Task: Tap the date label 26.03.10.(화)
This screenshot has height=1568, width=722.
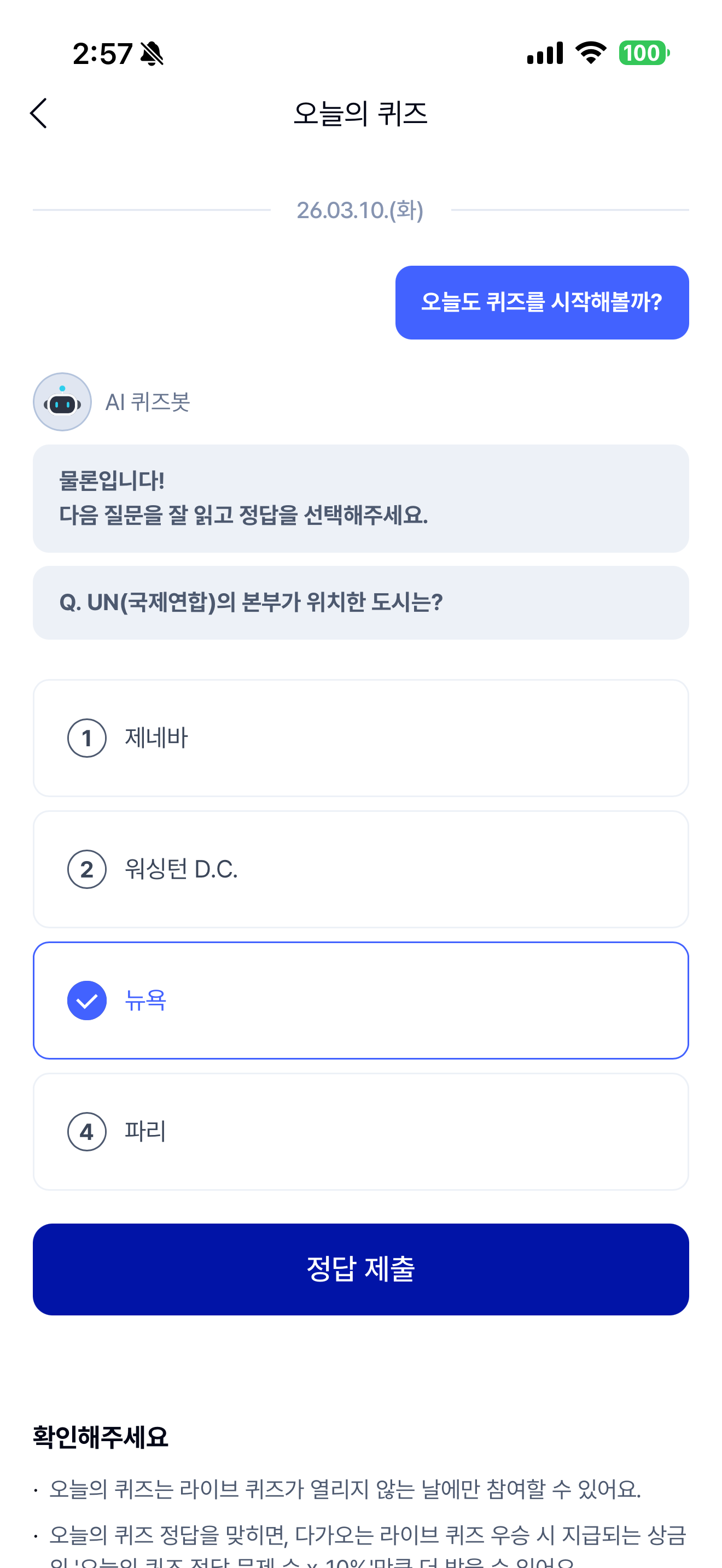Action: 360,210
